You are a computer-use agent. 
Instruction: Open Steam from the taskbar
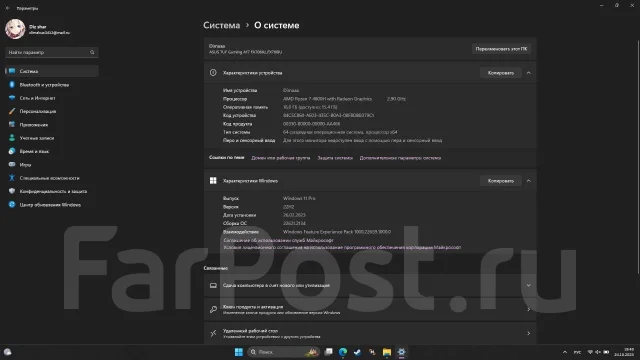tap(358, 352)
